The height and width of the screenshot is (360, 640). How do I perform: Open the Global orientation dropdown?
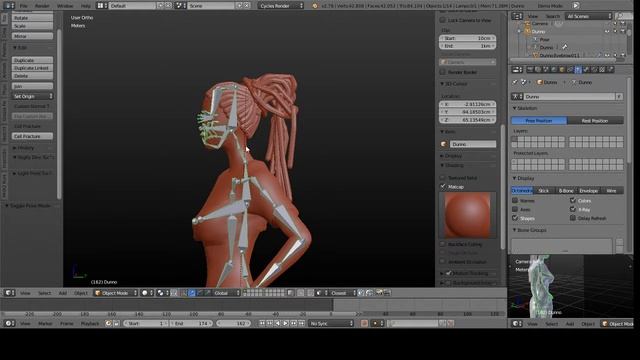[227, 293]
